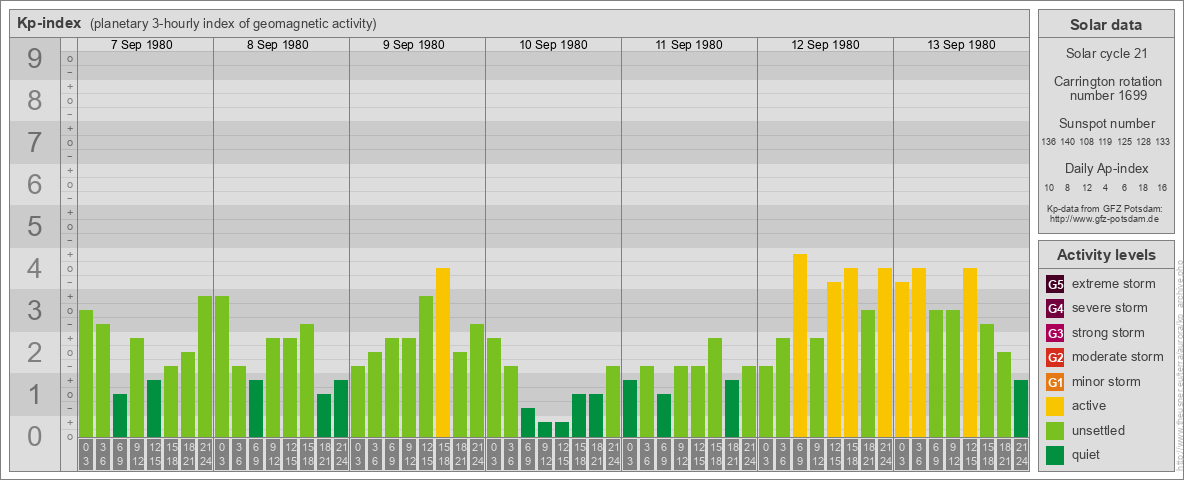Click the 11 Sep 15-18 bar
1184x480 pixels.
coord(714,388)
